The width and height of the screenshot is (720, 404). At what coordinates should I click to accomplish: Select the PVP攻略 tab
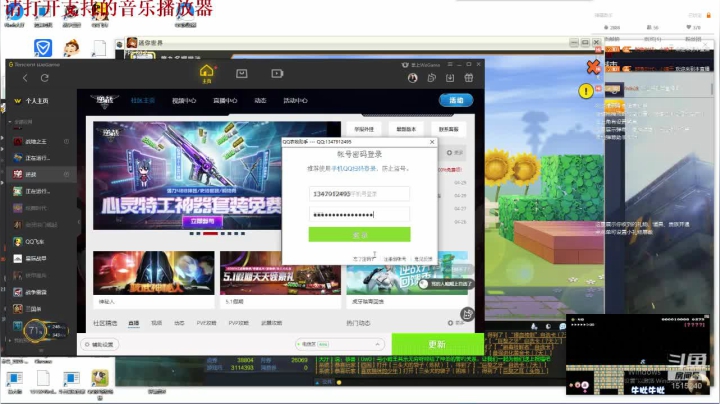coord(239,323)
